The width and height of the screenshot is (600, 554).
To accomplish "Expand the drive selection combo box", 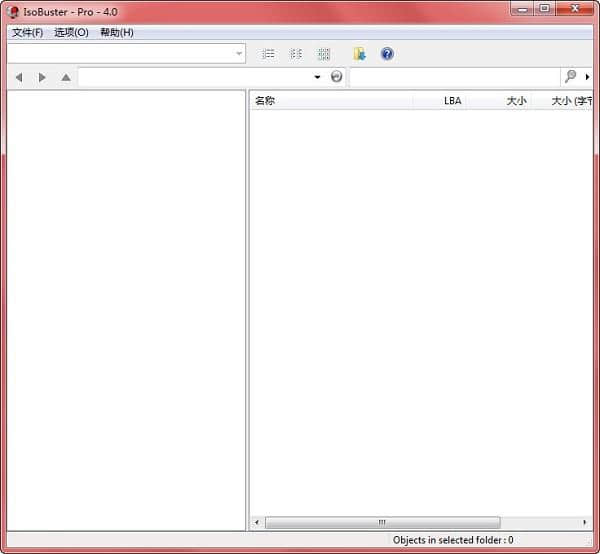I will click(239, 54).
